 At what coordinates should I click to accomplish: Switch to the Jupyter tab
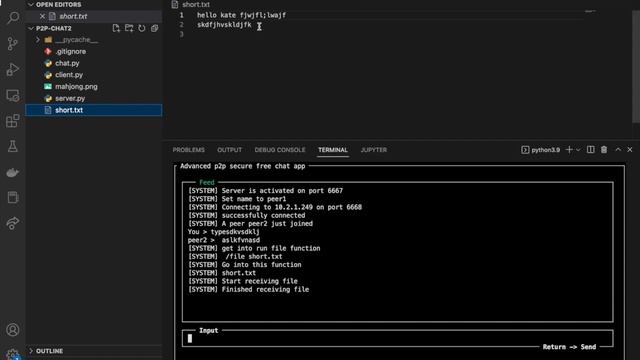pyautogui.click(x=373, y=150)
